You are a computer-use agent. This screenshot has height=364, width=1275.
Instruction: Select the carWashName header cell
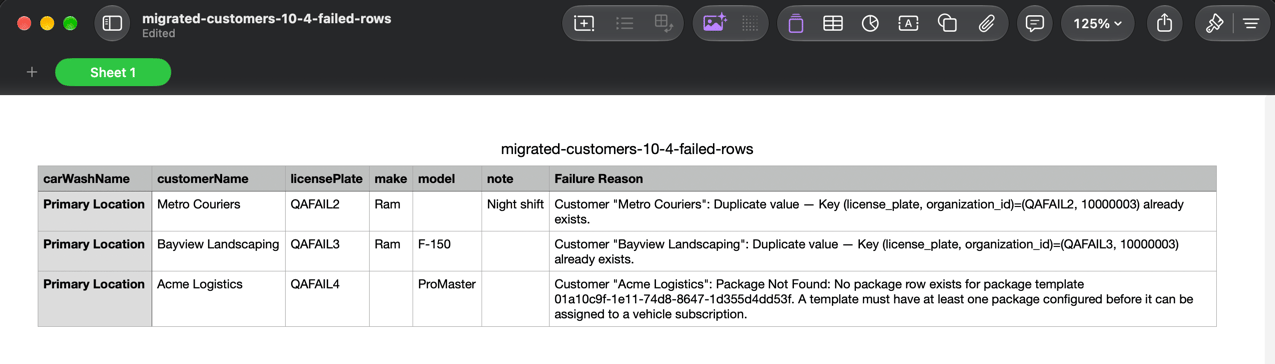coord(95,179)
